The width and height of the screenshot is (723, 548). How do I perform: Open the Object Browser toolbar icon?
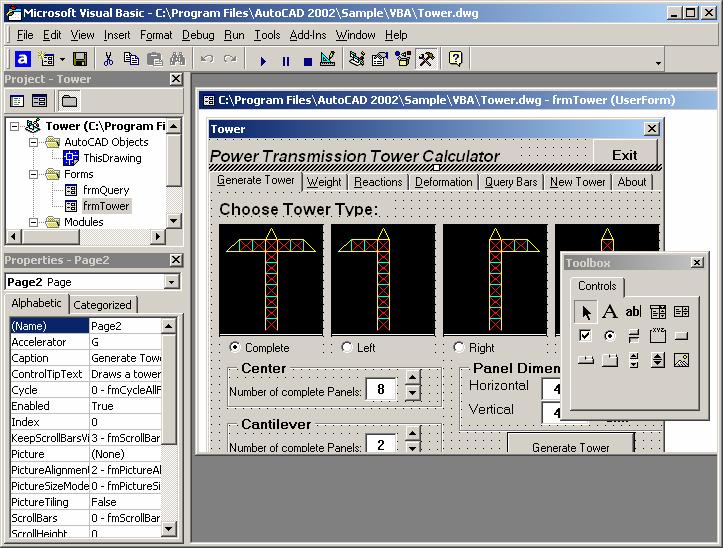tap(403, 60)
